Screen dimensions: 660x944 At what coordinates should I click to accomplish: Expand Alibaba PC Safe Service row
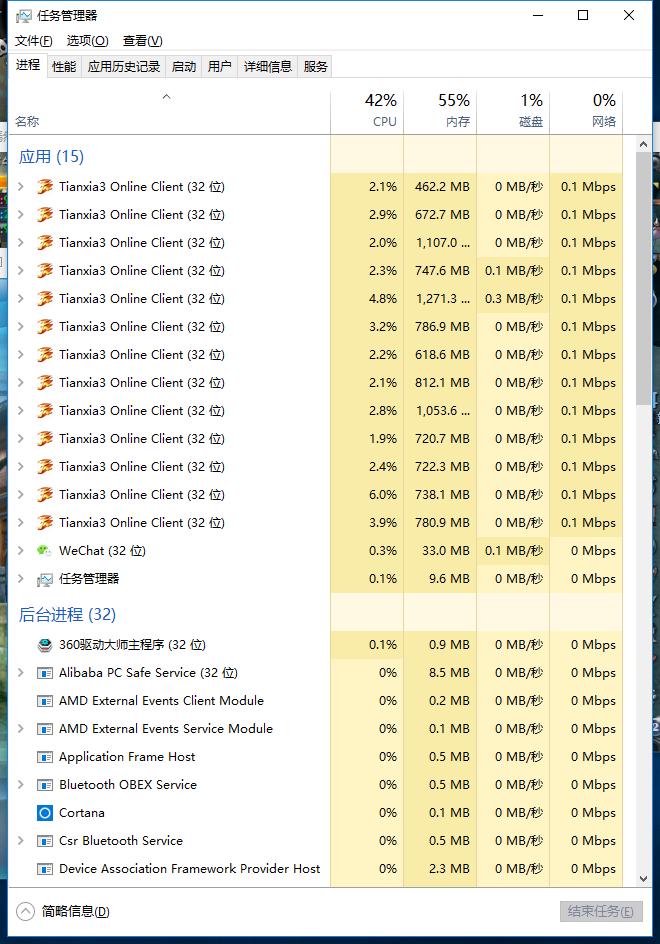tap(21, 672)
